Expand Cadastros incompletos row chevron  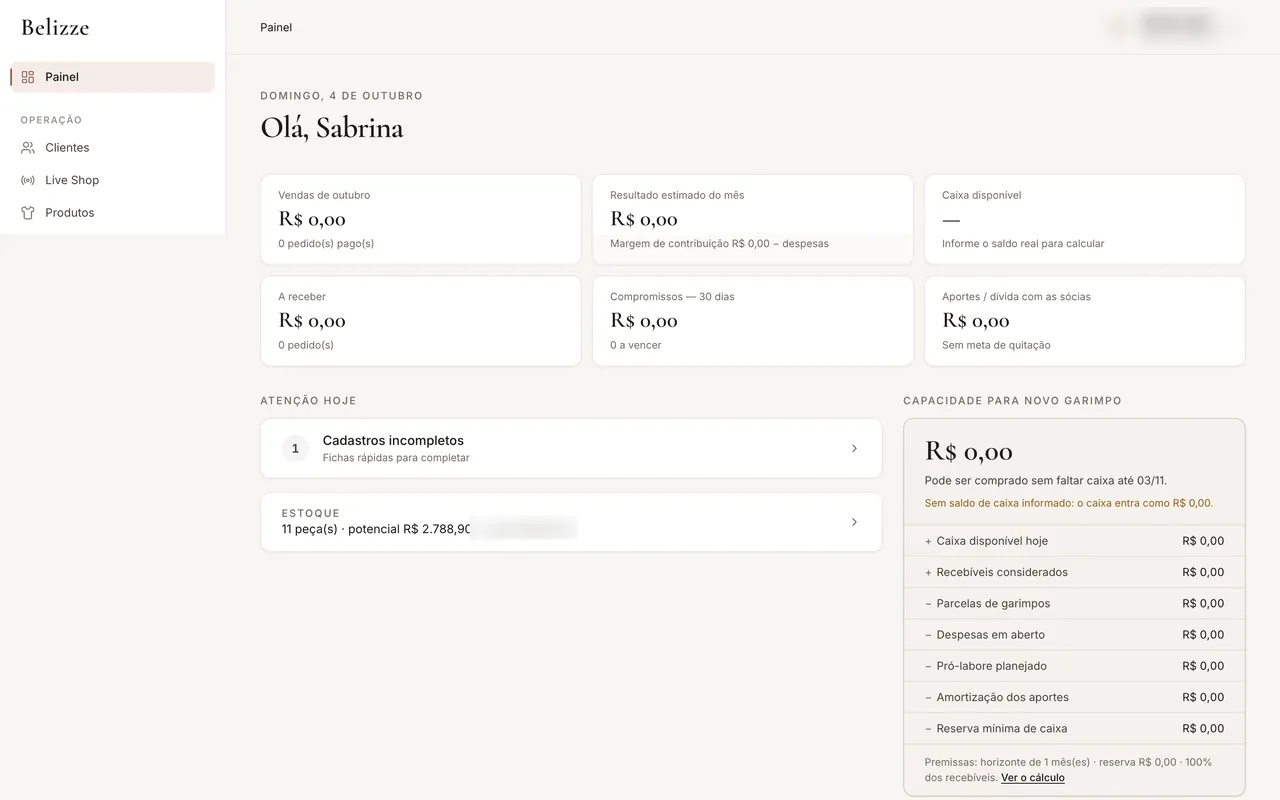point(854,448)
